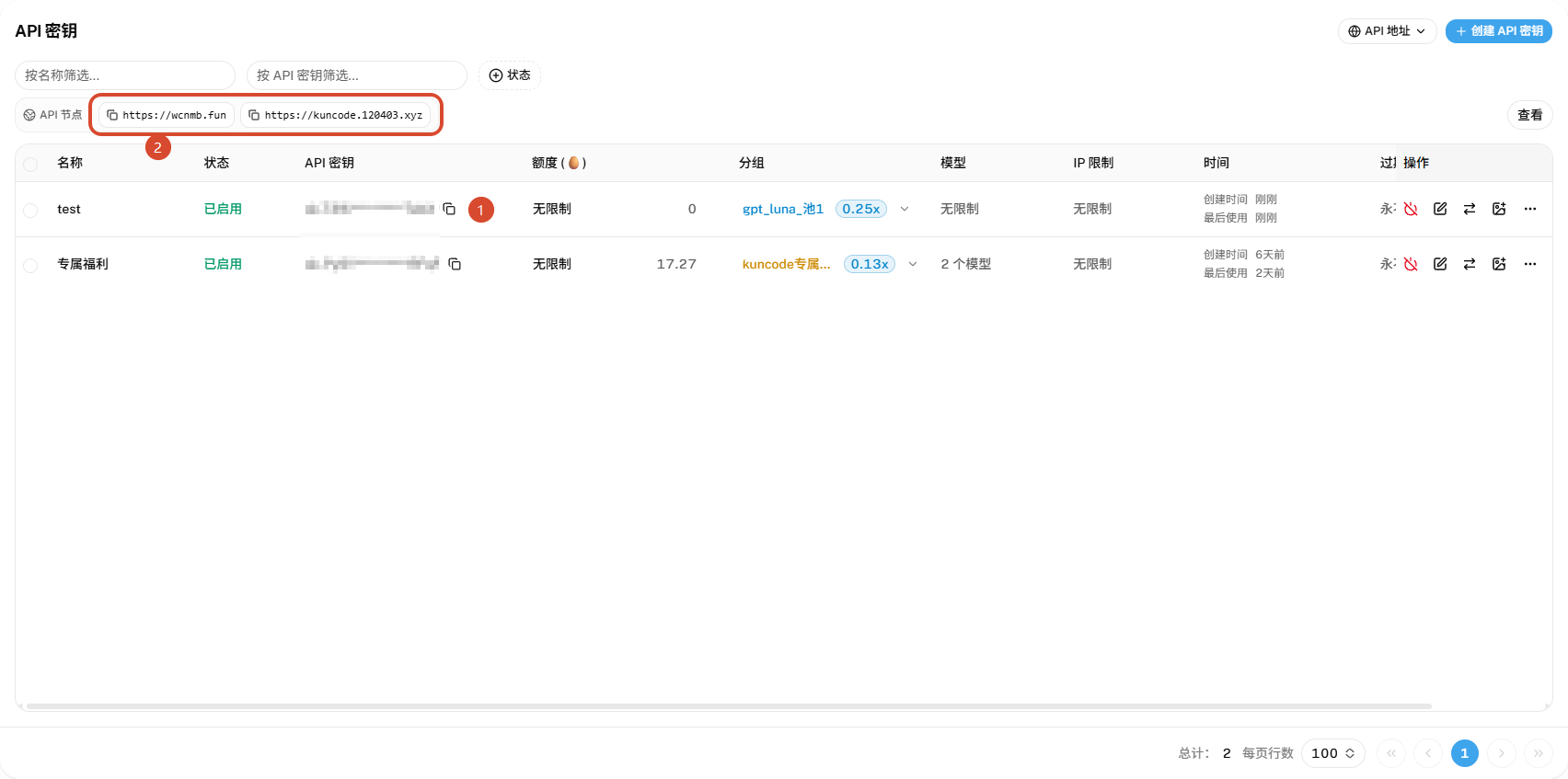Click the previous page arrow
This screenshot has height=779, width=1568.
tap(1428, 753)
